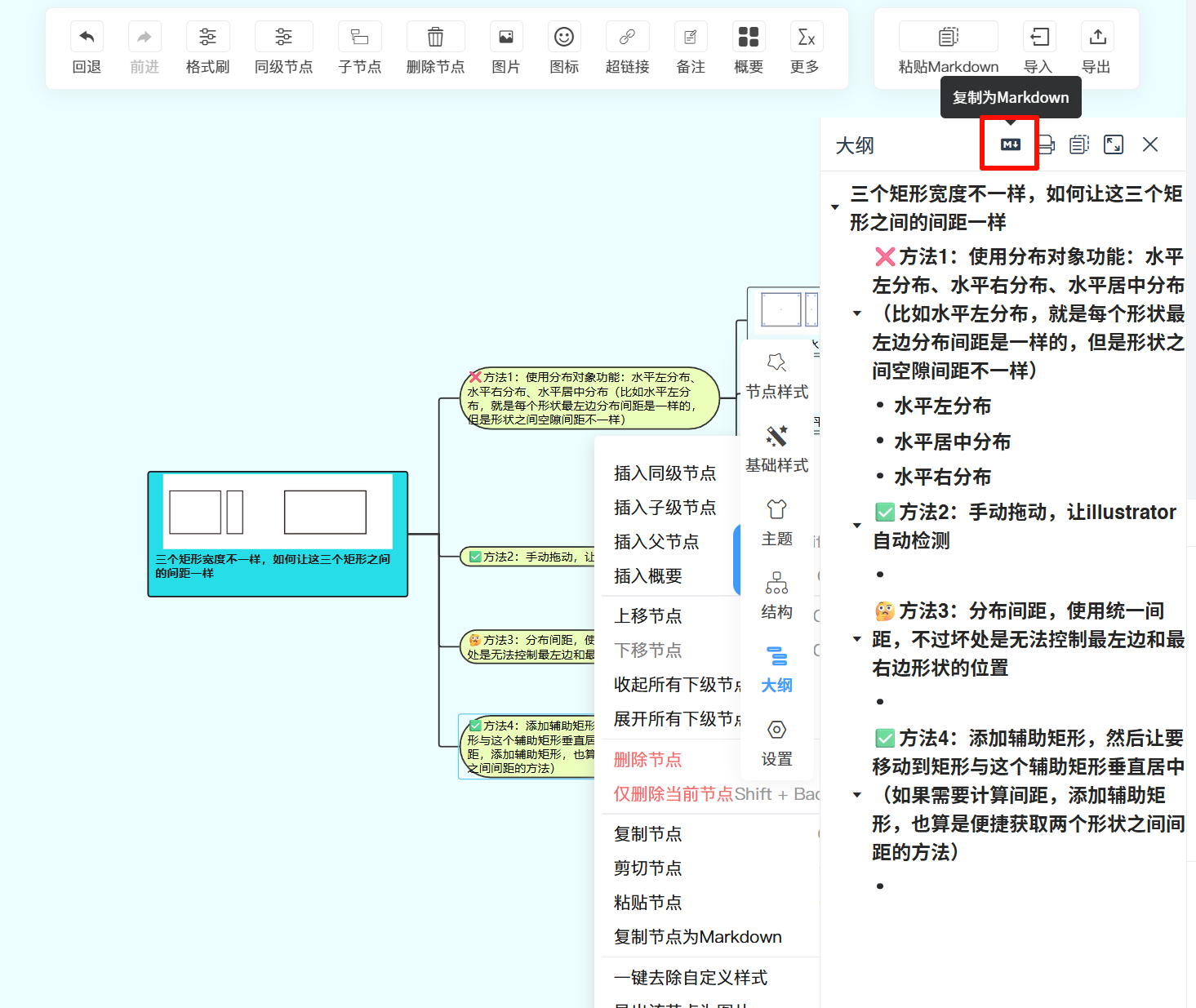Click the 删除节点 trash icon
Viewport: 1196px width, 1008px height.
tap(435, 38)
